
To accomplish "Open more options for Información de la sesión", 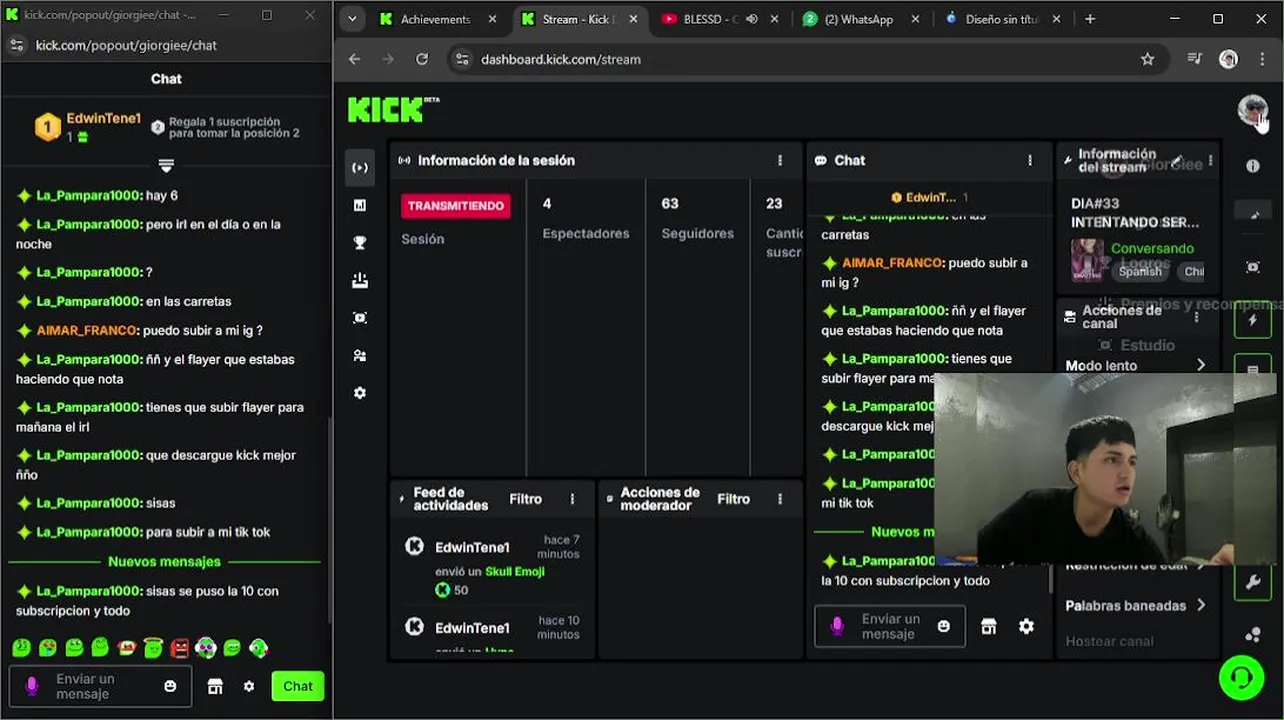I will [x=780, y=160].
